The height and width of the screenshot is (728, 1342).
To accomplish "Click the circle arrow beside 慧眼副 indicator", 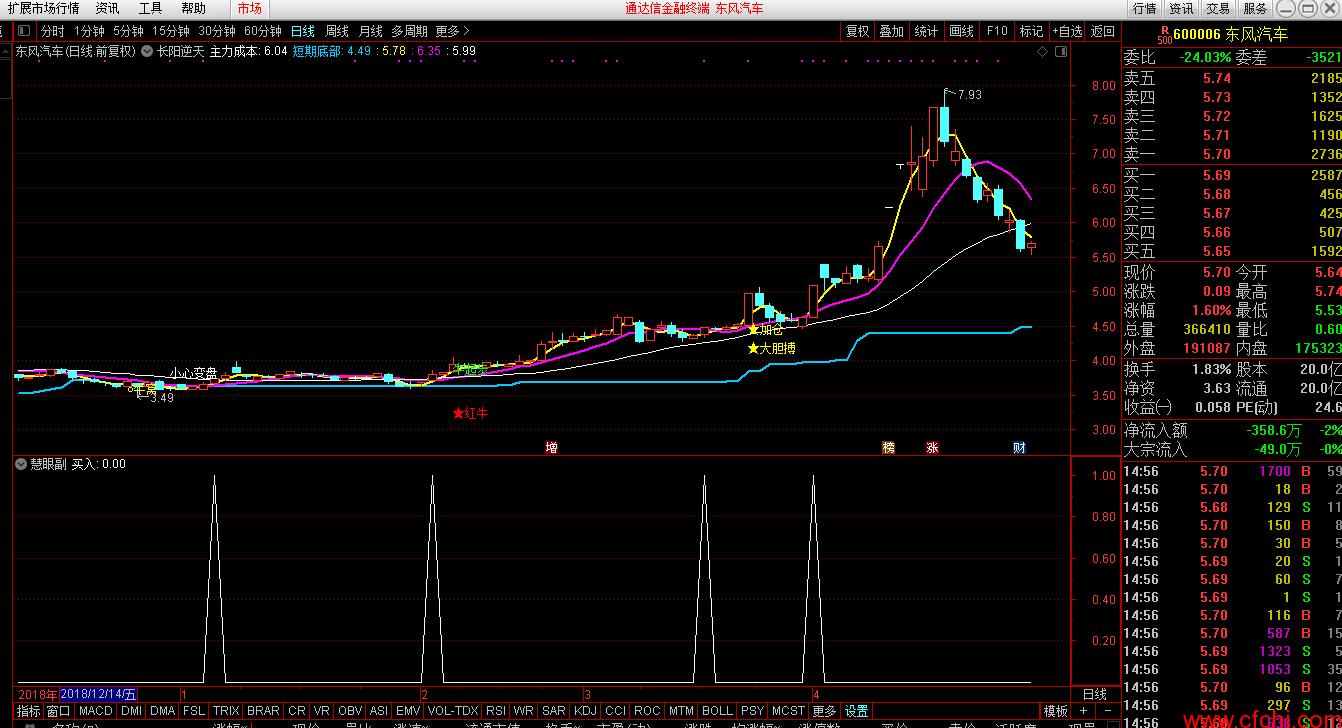I will [21, 464].
